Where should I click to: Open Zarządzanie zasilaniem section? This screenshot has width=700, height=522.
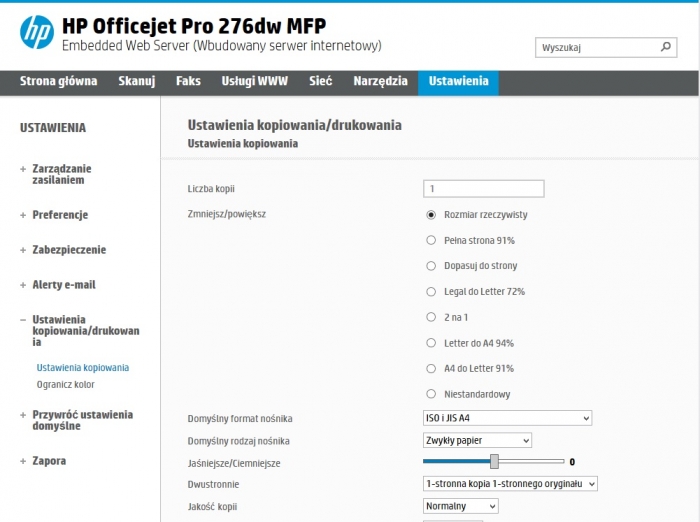pyautogui.click(x=62, y=175)
